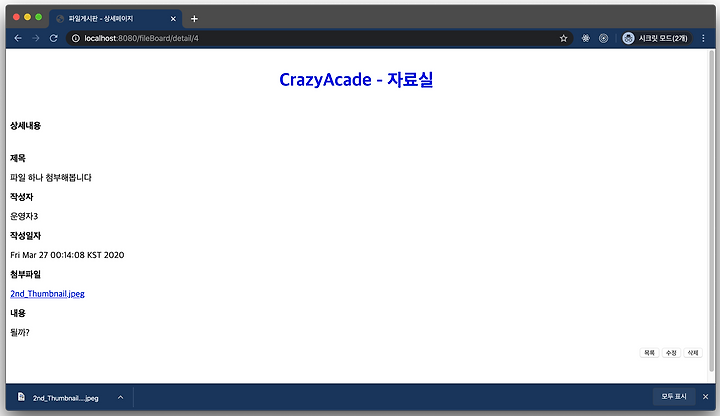Open the downloaded 2nd_Thumbnail jpeg in the download bar

[66, 398]
